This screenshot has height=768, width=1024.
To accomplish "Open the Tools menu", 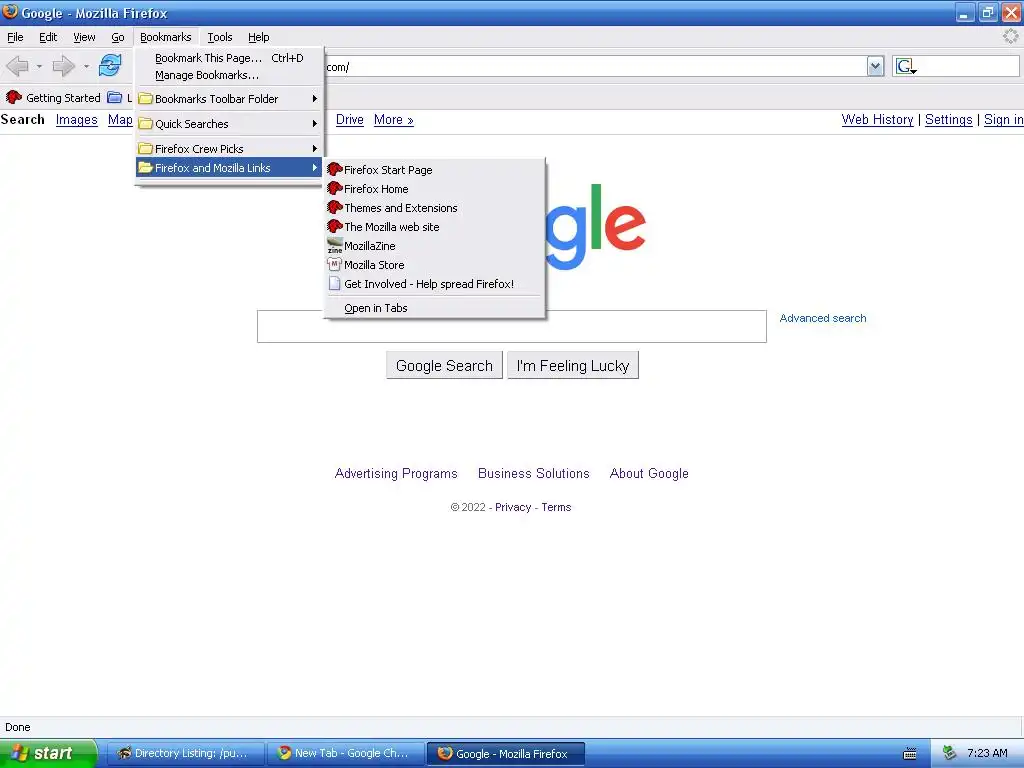I will pos(220,37).
